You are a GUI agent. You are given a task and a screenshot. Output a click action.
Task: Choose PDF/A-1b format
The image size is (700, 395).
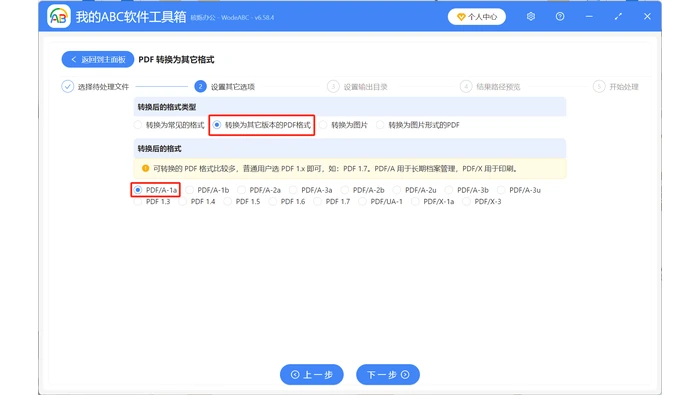click(208, 190)
